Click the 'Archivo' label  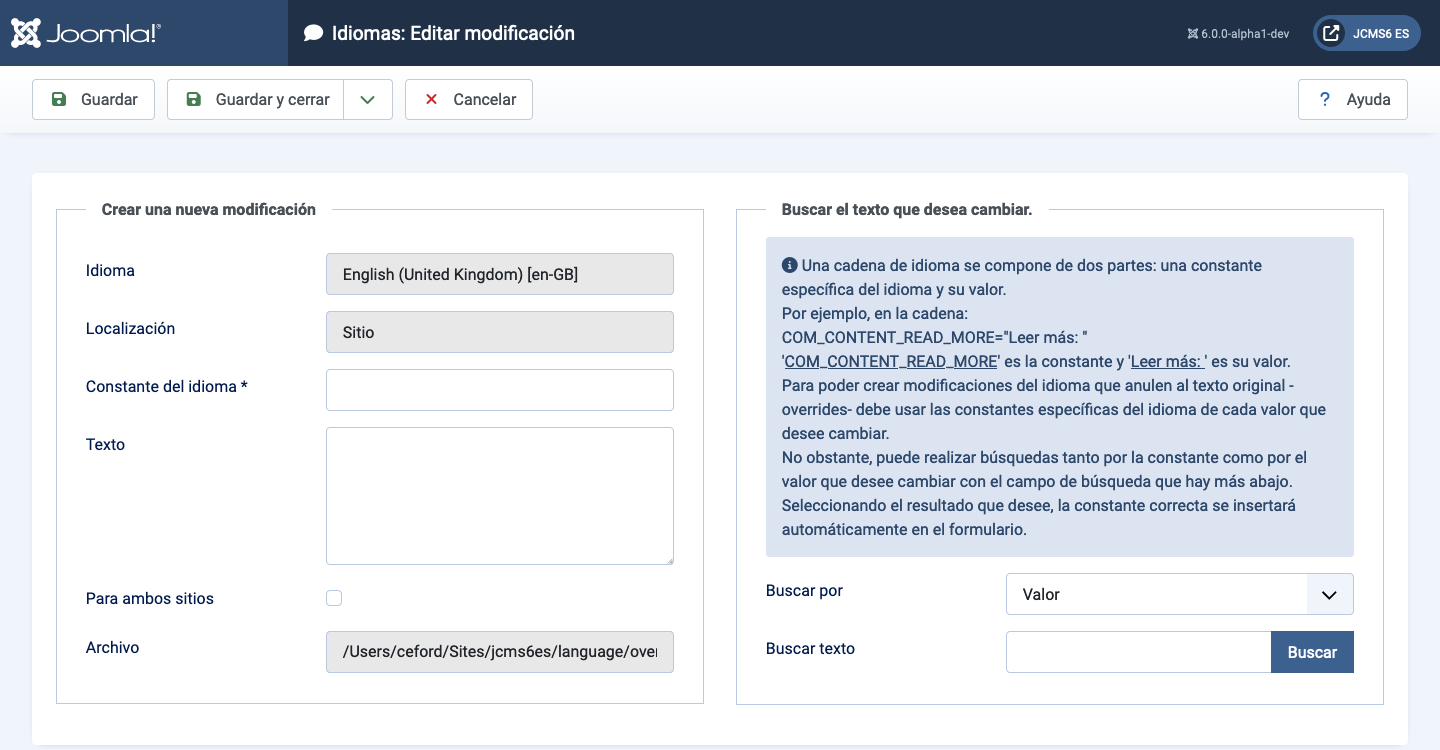[x=113, y=647]
